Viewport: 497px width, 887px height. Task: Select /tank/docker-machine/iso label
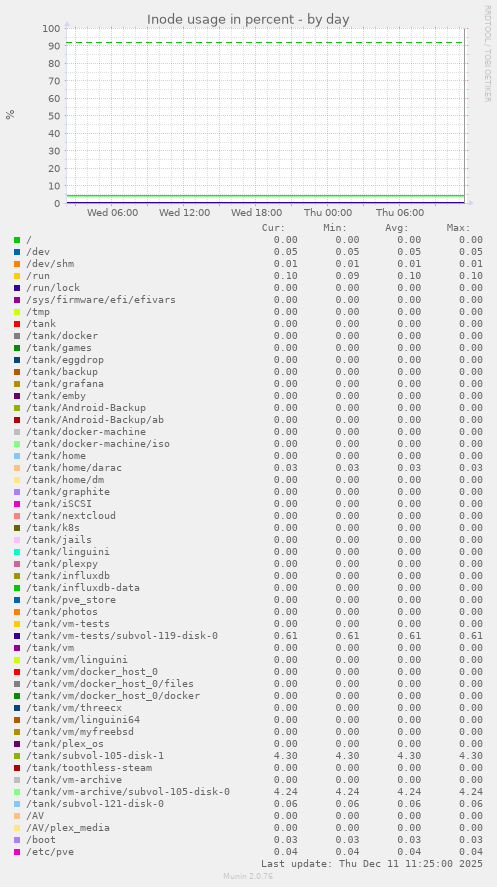coord(98,444)
